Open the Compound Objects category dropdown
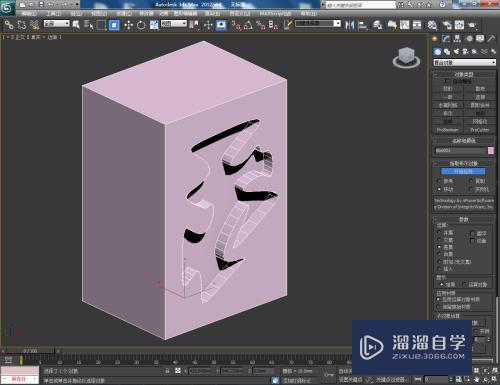 tap(464, 62)
